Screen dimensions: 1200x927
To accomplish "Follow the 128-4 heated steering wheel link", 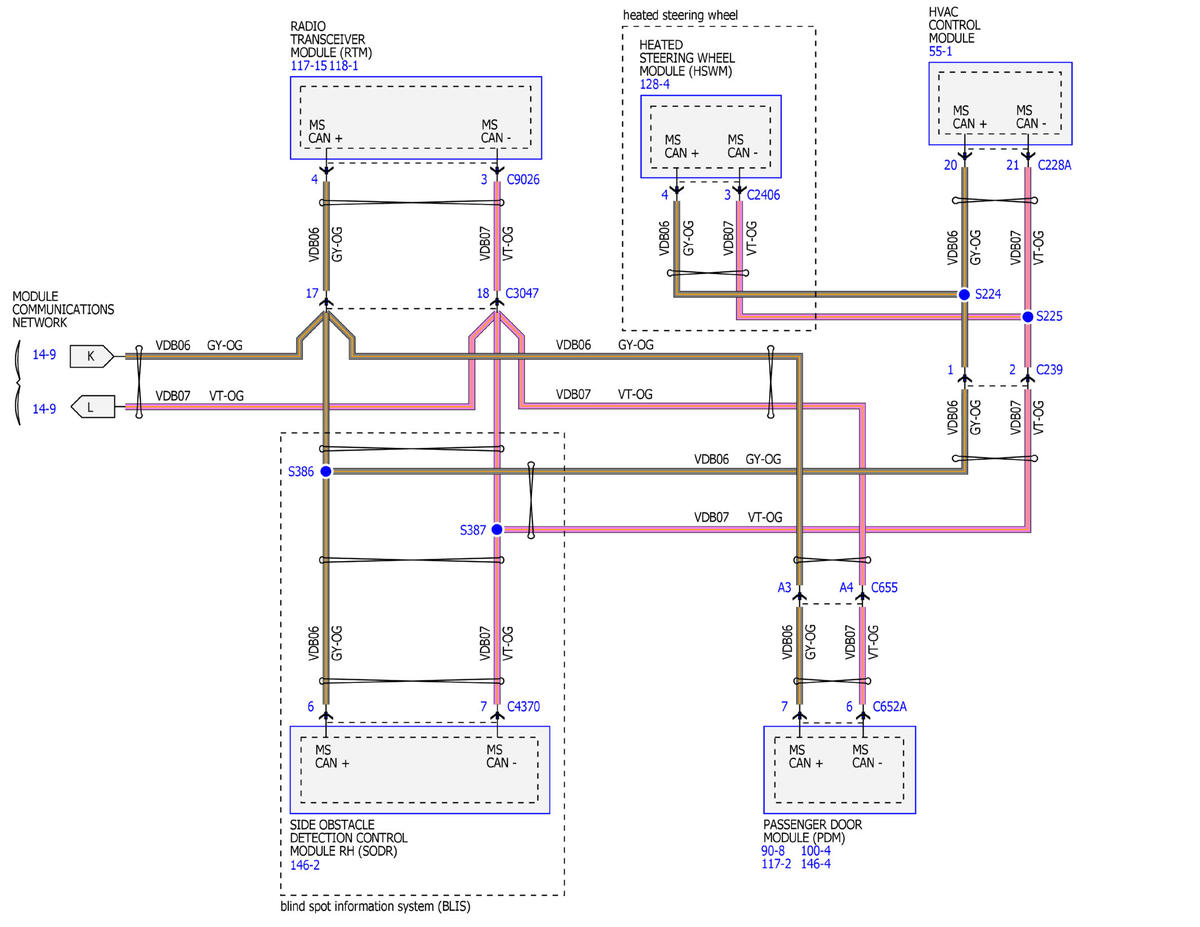I will (x=654, y=84).
